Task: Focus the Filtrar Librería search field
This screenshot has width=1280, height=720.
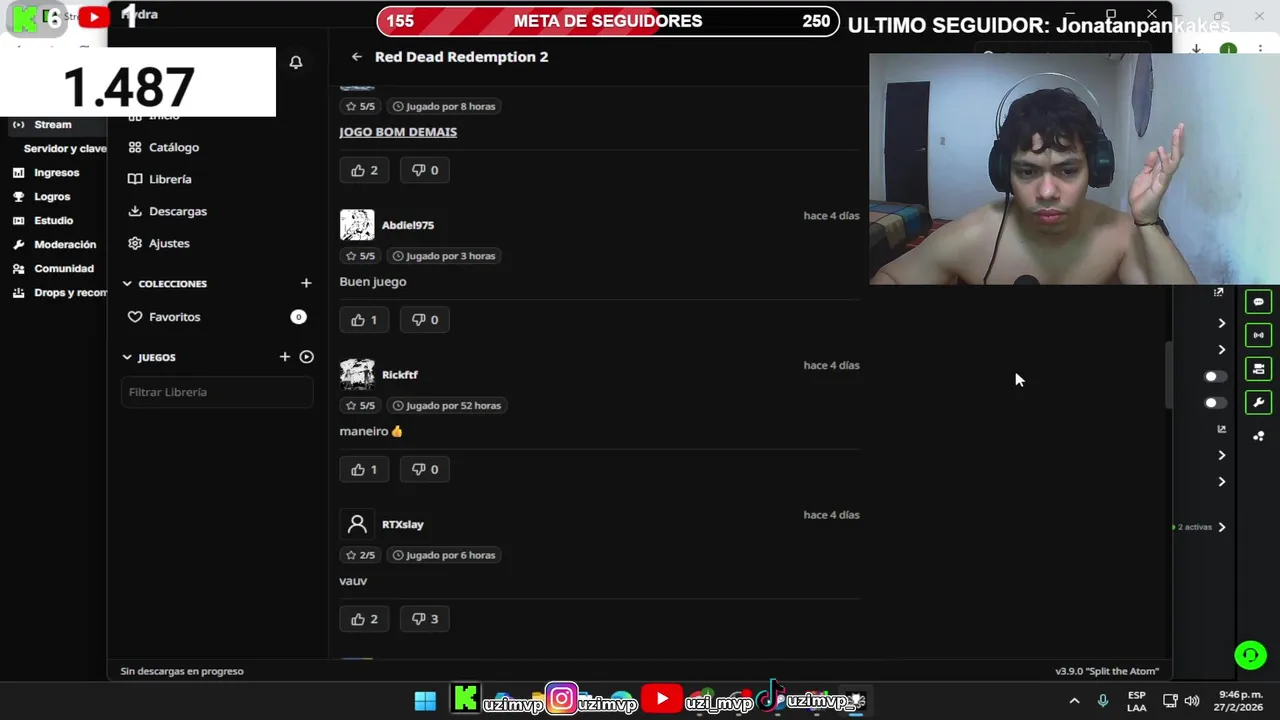Action: coord(217,392)
